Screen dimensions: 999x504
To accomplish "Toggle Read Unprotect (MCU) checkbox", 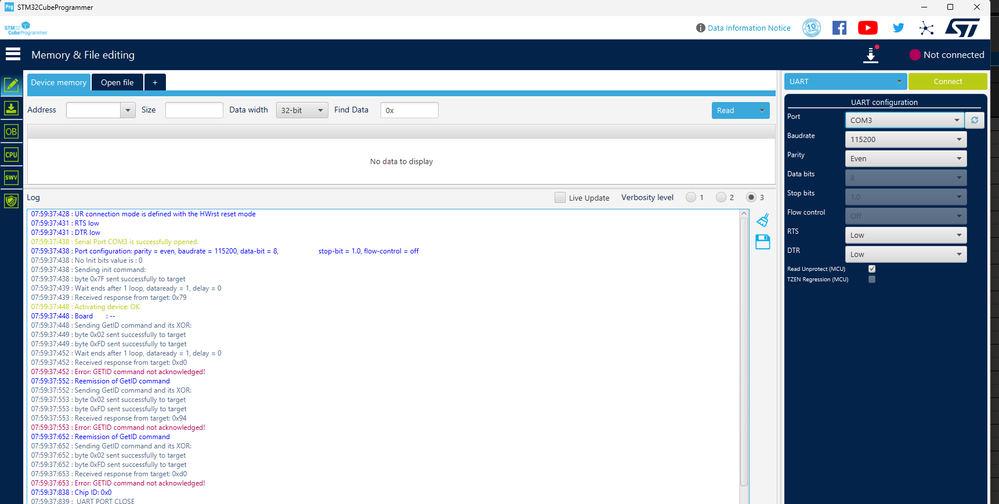I will coord(872,269).
